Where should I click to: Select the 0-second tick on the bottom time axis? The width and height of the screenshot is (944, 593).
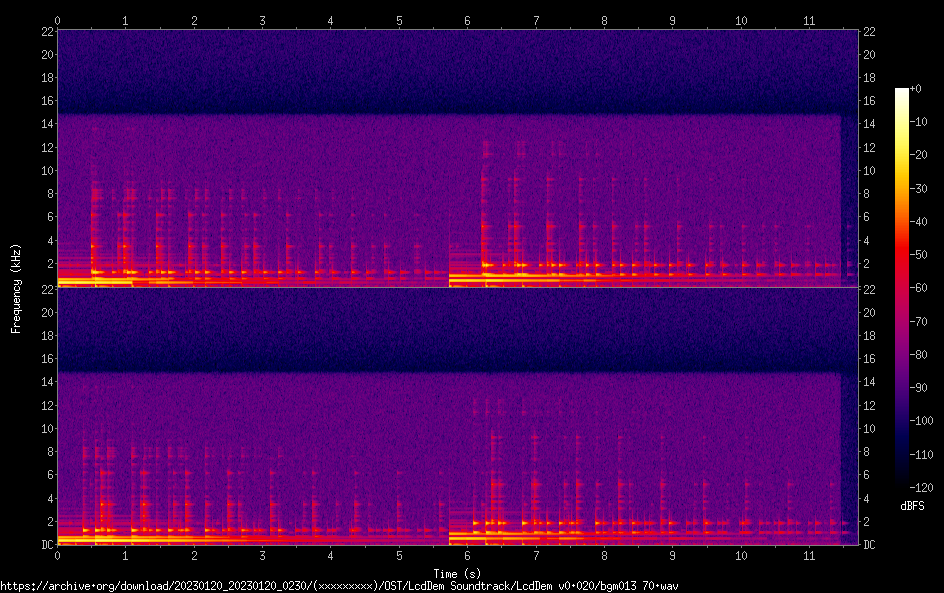pos(58,555)
